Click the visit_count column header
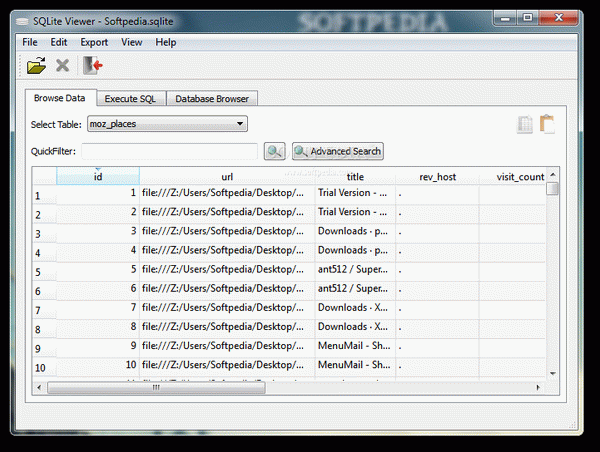Viewport: 600px width, 452px height. pyautogui.click(x=513, y=176)
